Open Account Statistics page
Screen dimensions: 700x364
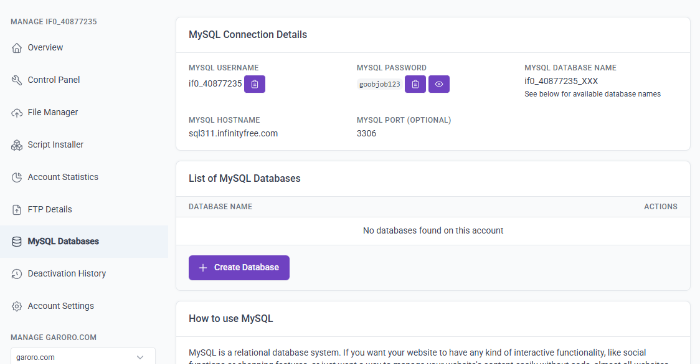click(84, 177)
